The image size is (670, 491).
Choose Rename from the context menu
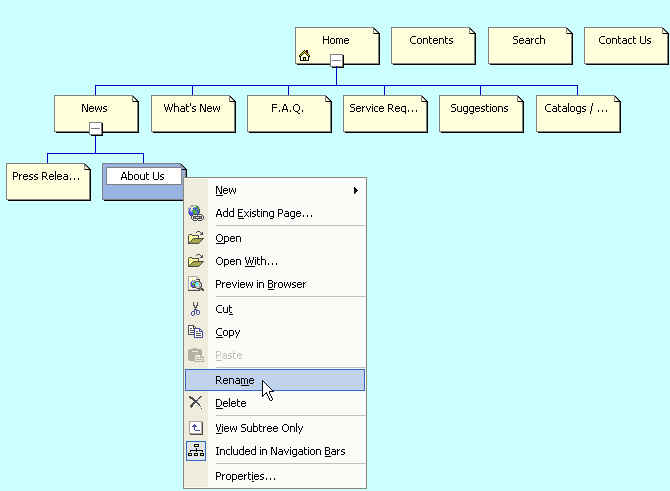[235, 380]
